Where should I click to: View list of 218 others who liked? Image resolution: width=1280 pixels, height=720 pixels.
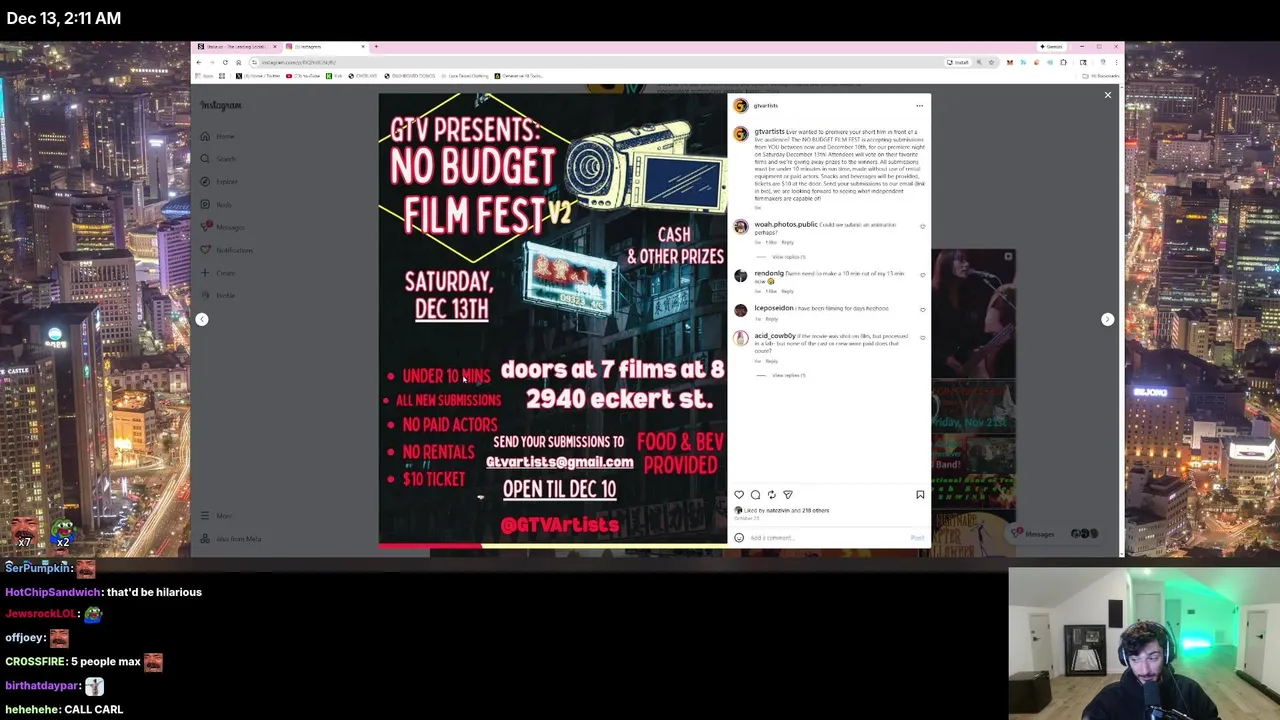pos(814,511)
